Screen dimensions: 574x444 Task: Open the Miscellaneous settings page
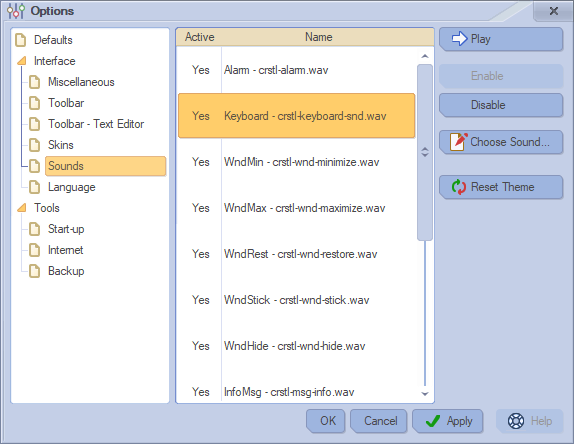pos(81,82)
